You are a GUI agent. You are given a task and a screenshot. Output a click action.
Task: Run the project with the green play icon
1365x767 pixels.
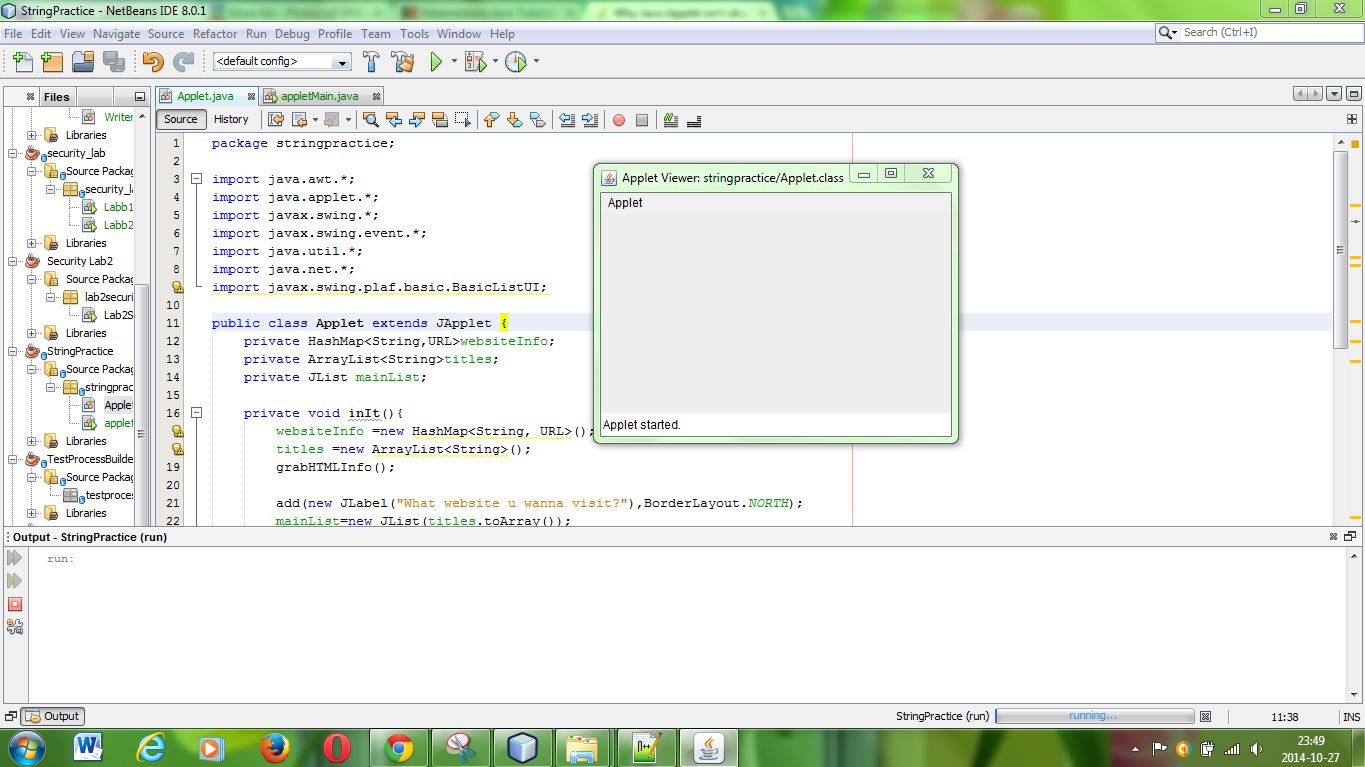point(436,62)
